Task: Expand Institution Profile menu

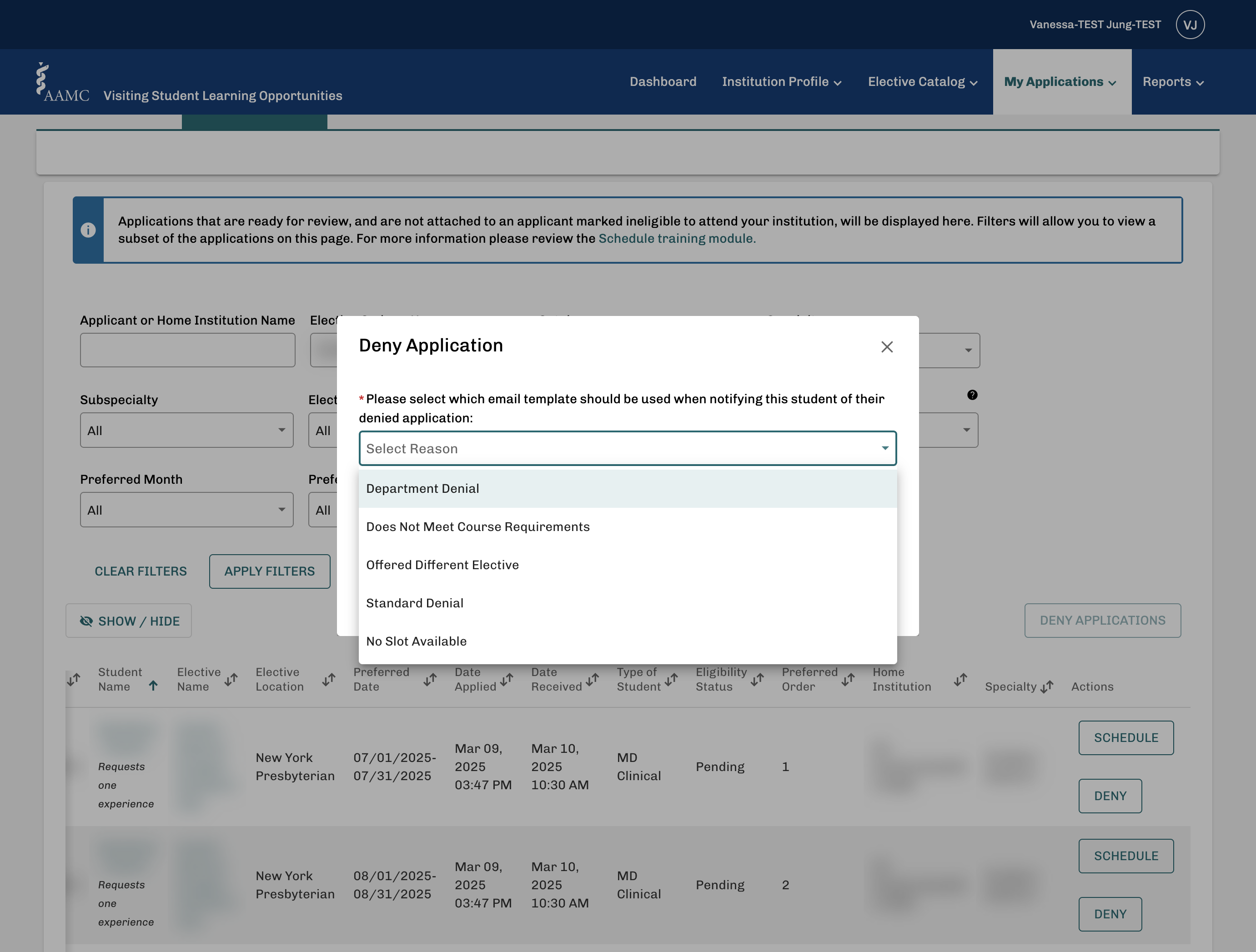Action: [x=781, y=81]
